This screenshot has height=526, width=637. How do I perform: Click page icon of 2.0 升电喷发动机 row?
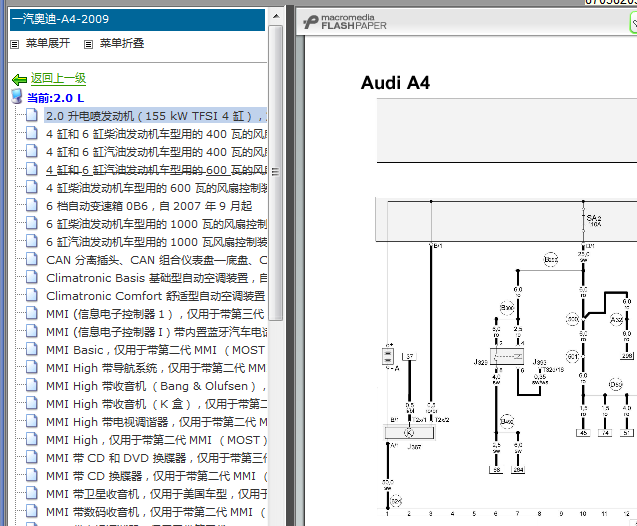click(32, 115)
